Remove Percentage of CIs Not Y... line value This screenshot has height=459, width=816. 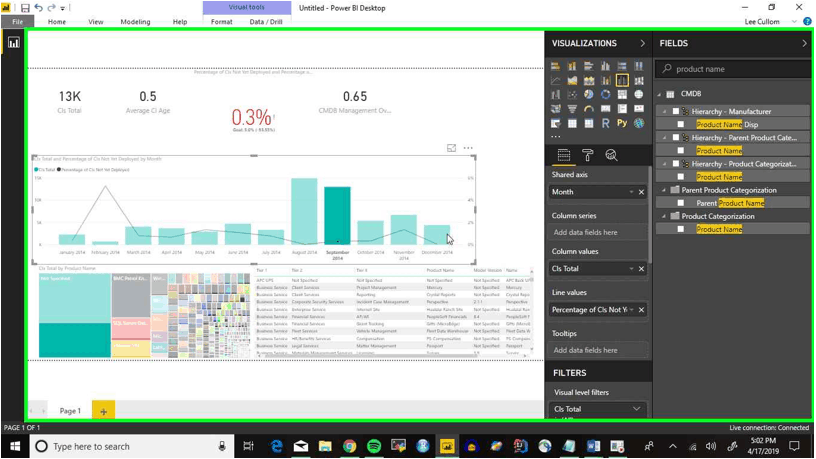[x=642, y=310]
